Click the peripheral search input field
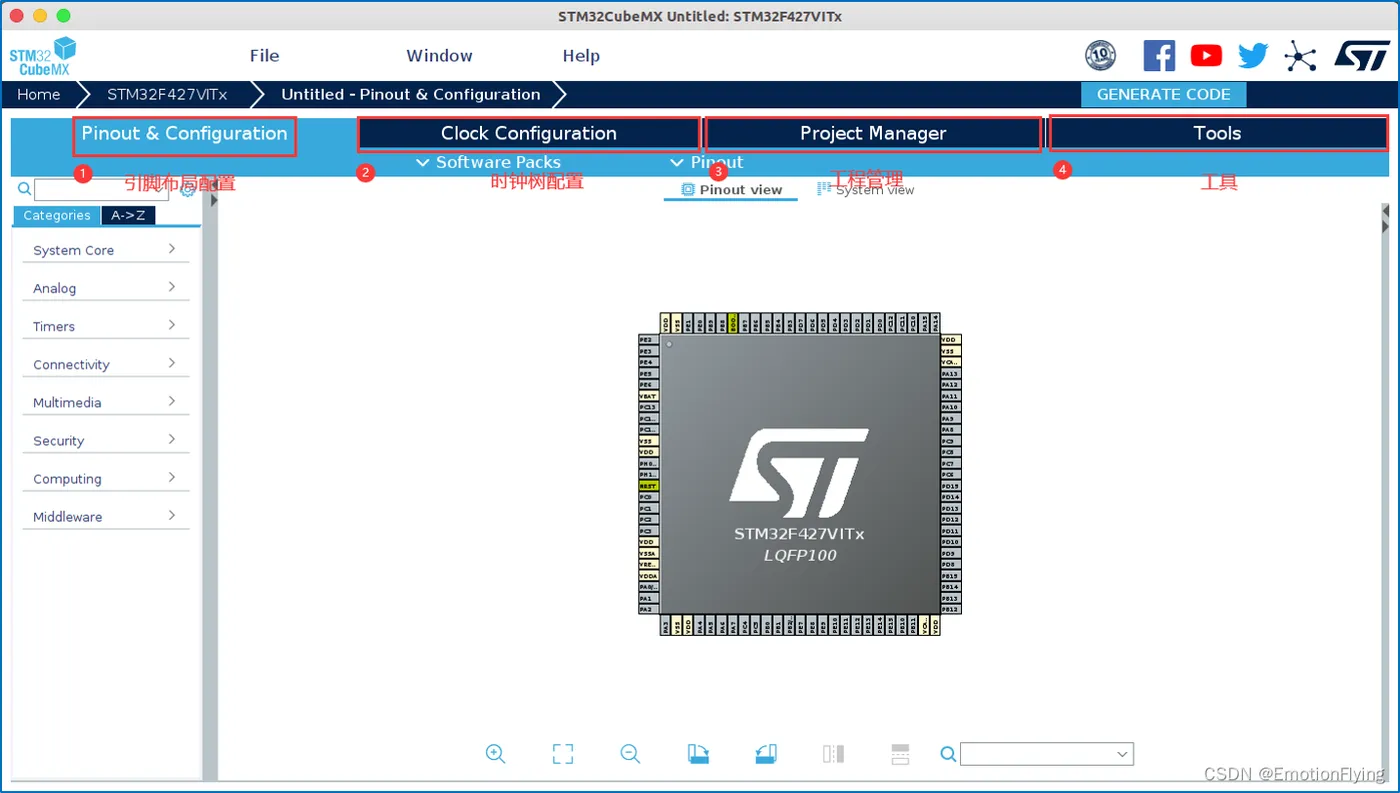Screen dimensions: 1400x793 coord(101,190)
